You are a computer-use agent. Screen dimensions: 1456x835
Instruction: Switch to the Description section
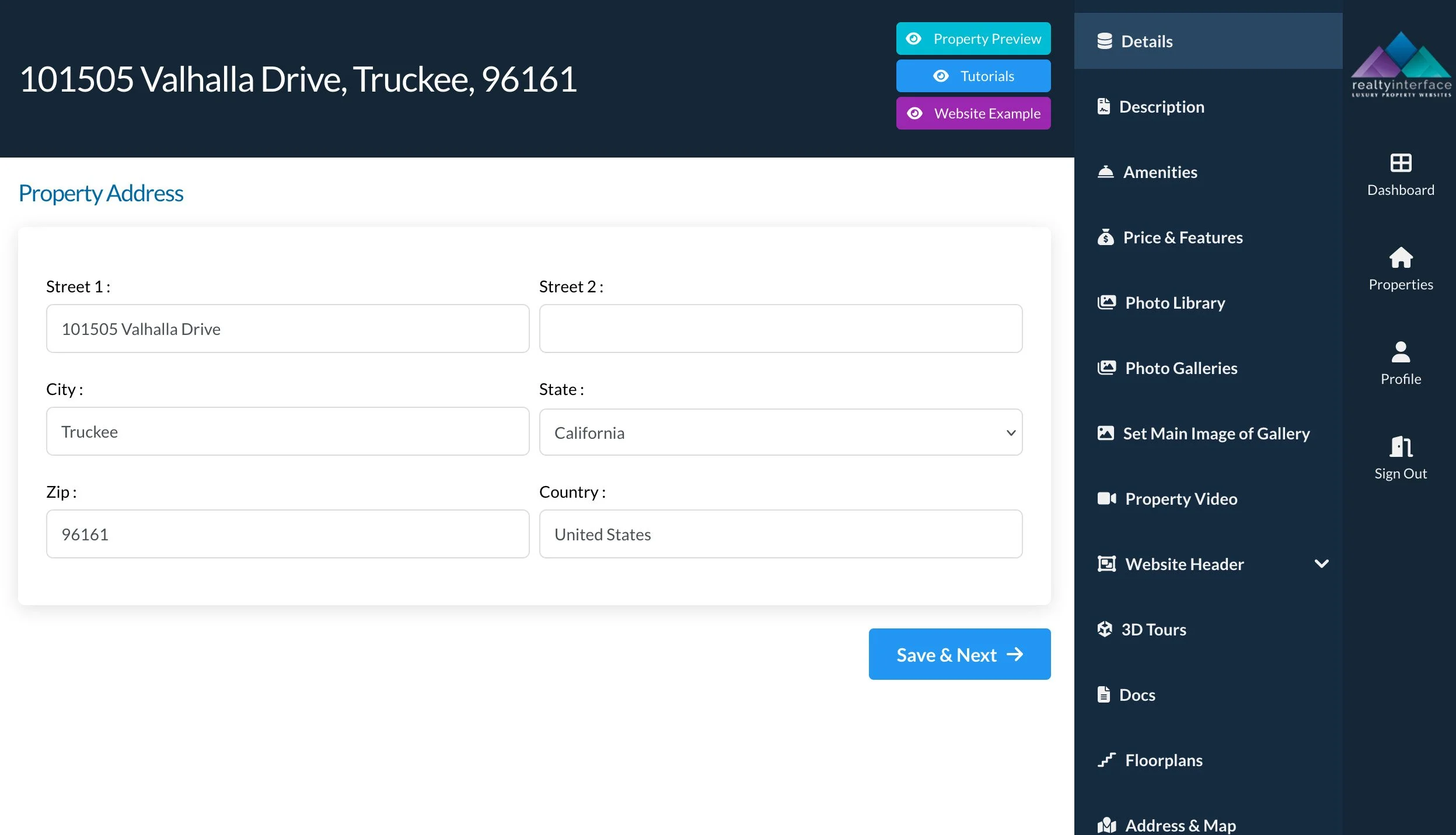(1161, 107)
